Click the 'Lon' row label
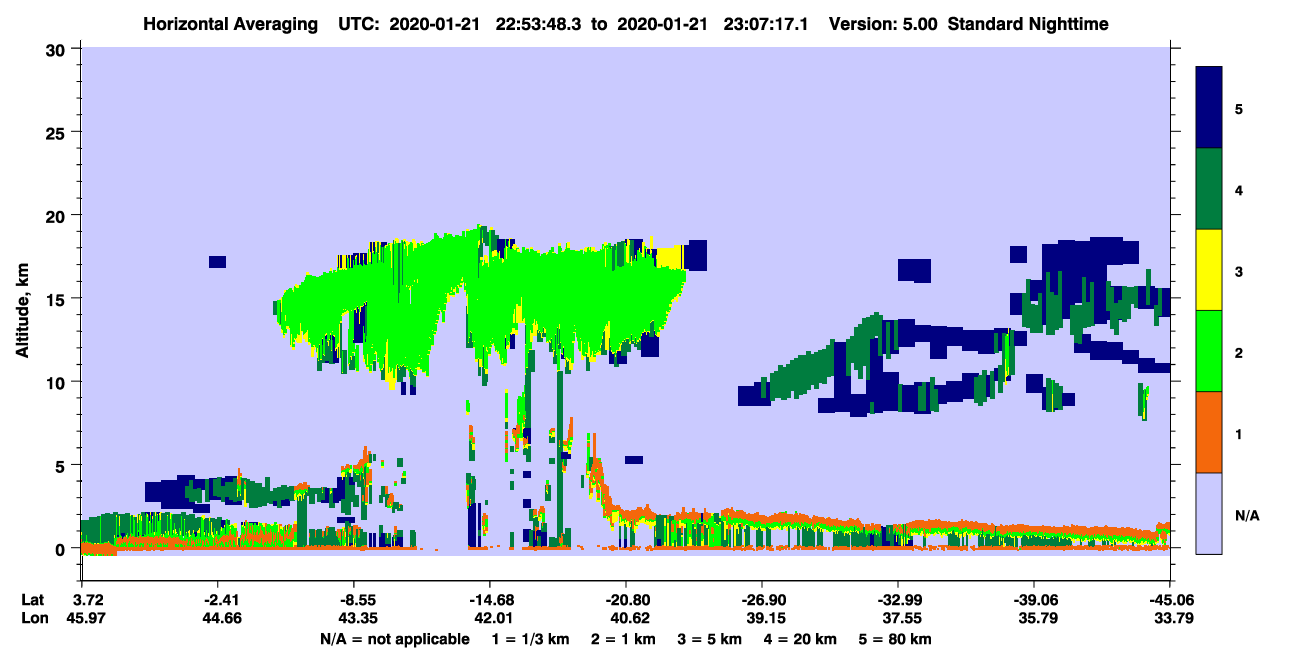 coord(33,619)
